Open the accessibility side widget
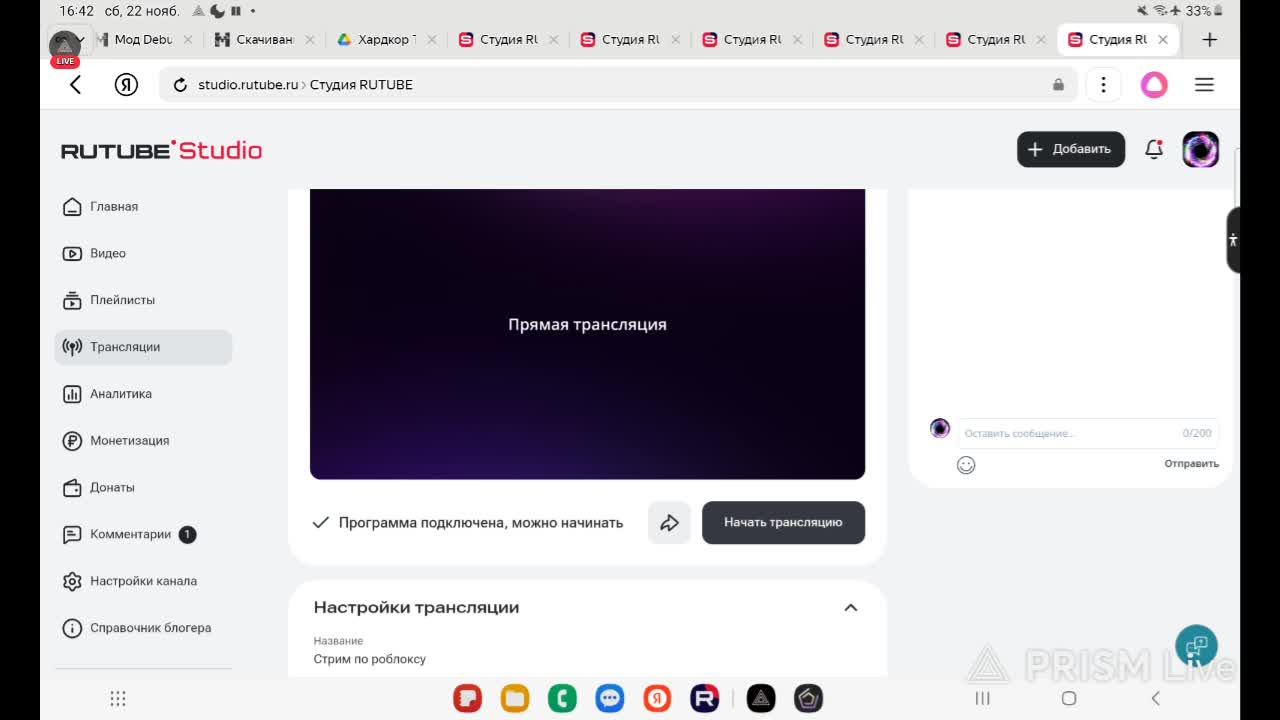 (x=1233, y=240)
